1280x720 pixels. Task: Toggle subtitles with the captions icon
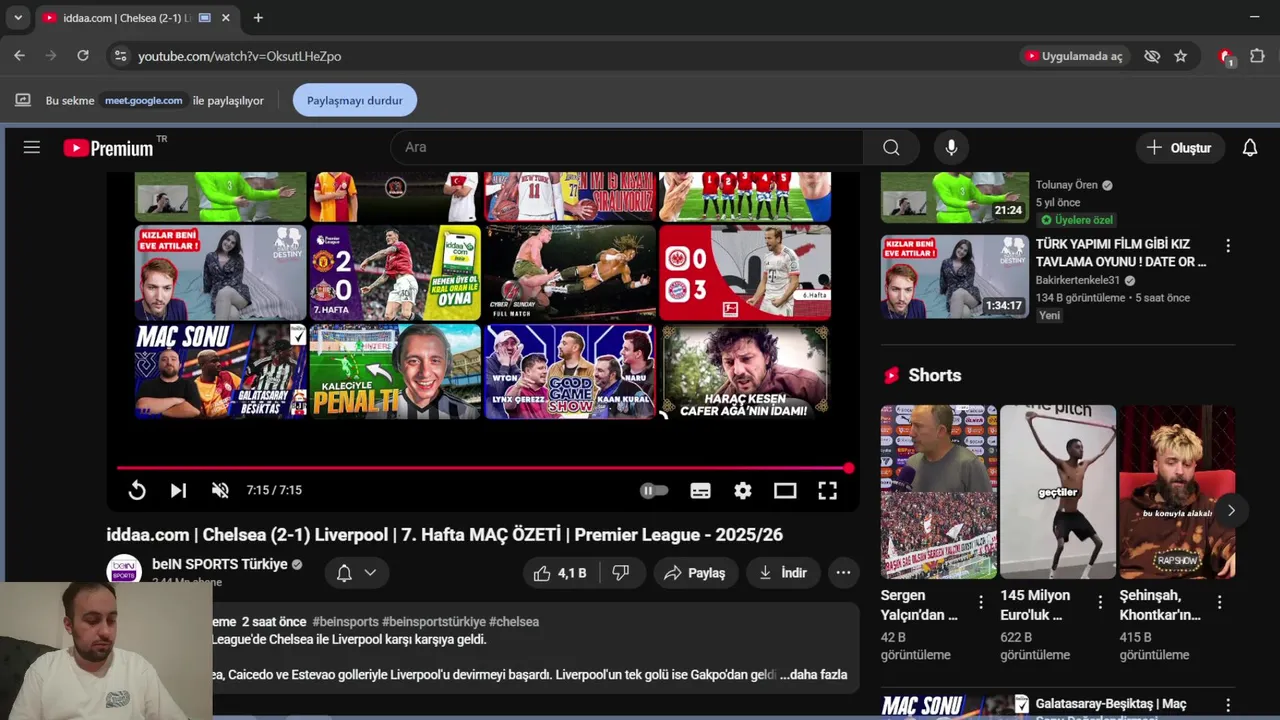[x=700, y=490]
